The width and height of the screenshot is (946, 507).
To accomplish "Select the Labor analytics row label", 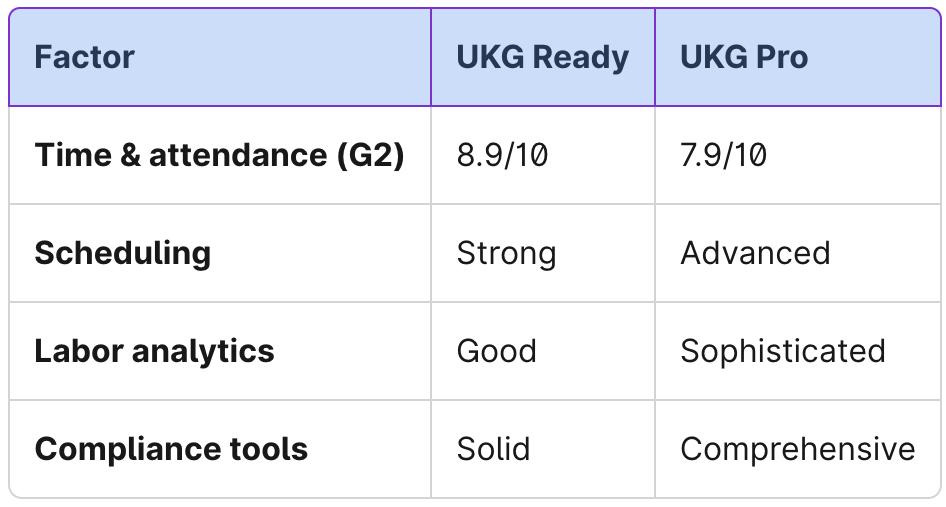I will (154, 351).
